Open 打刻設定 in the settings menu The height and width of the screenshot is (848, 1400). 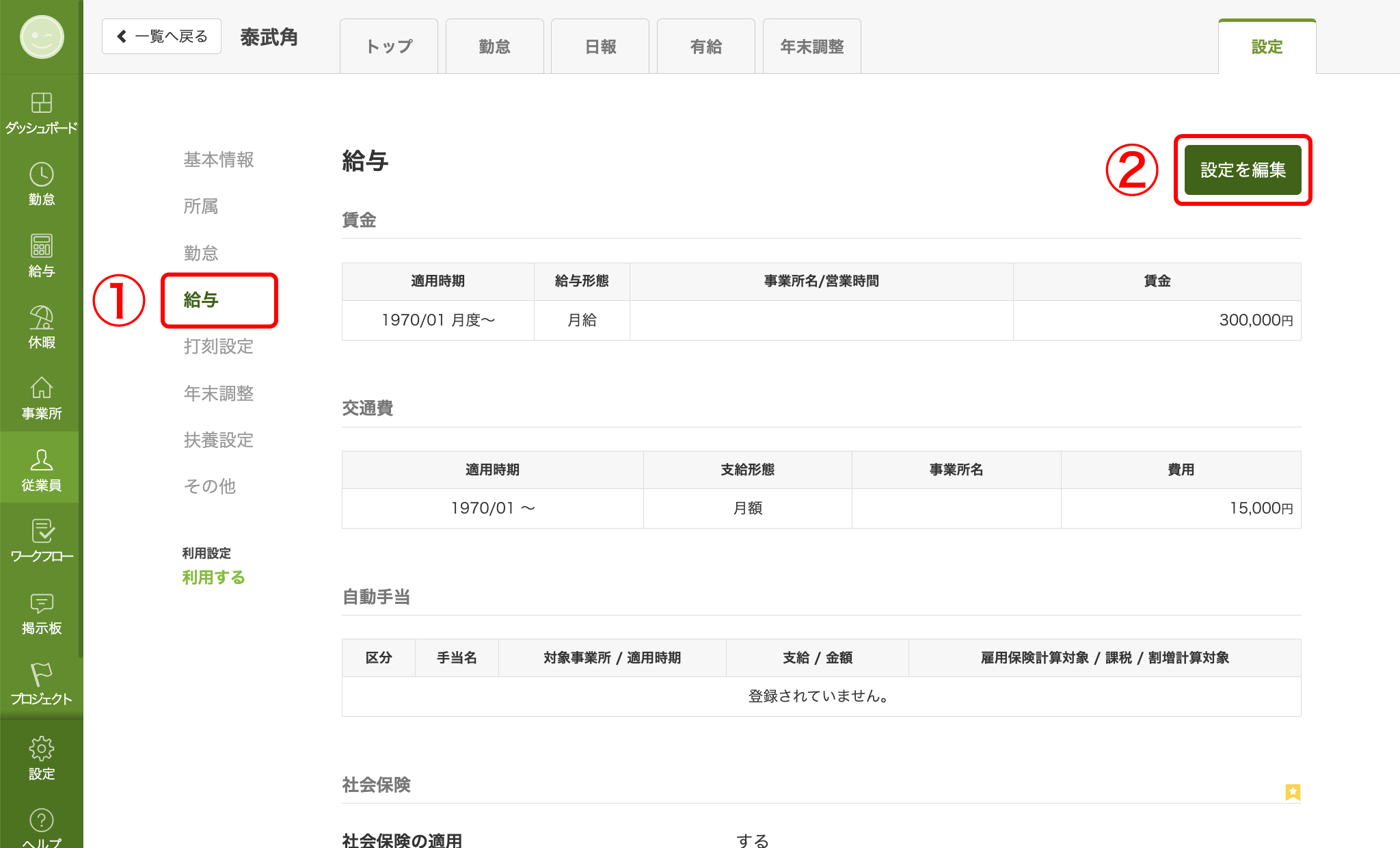(219, 346)
